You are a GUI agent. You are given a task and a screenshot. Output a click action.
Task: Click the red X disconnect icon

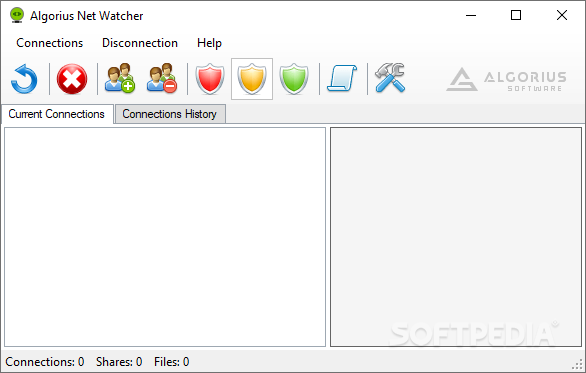pos(72,79)
